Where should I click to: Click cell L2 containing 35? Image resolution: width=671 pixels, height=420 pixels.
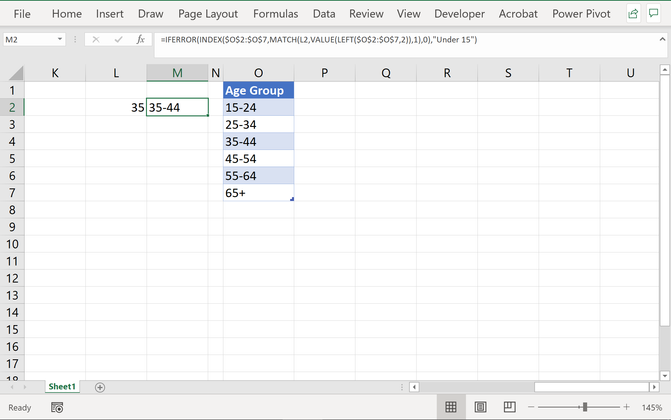(x=116, y=107)
